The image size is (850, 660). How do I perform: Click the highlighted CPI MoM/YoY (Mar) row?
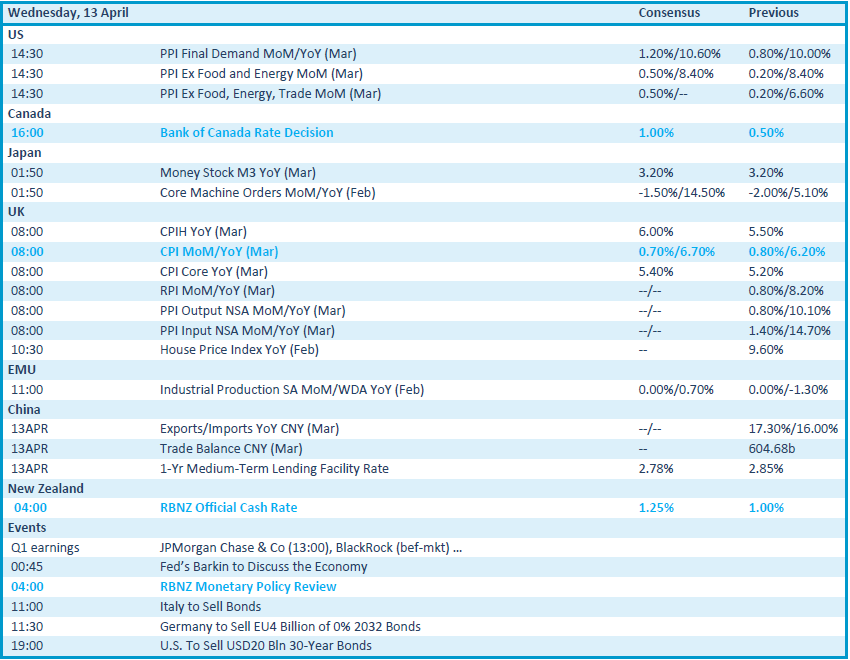[219, 252]
